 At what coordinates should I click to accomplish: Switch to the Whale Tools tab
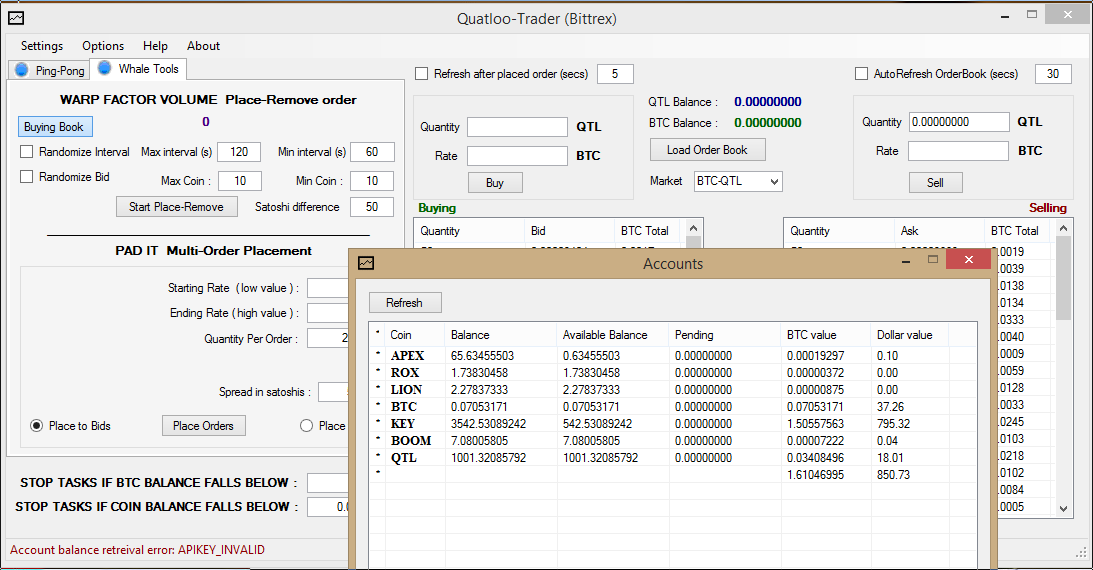coord(139,68)
